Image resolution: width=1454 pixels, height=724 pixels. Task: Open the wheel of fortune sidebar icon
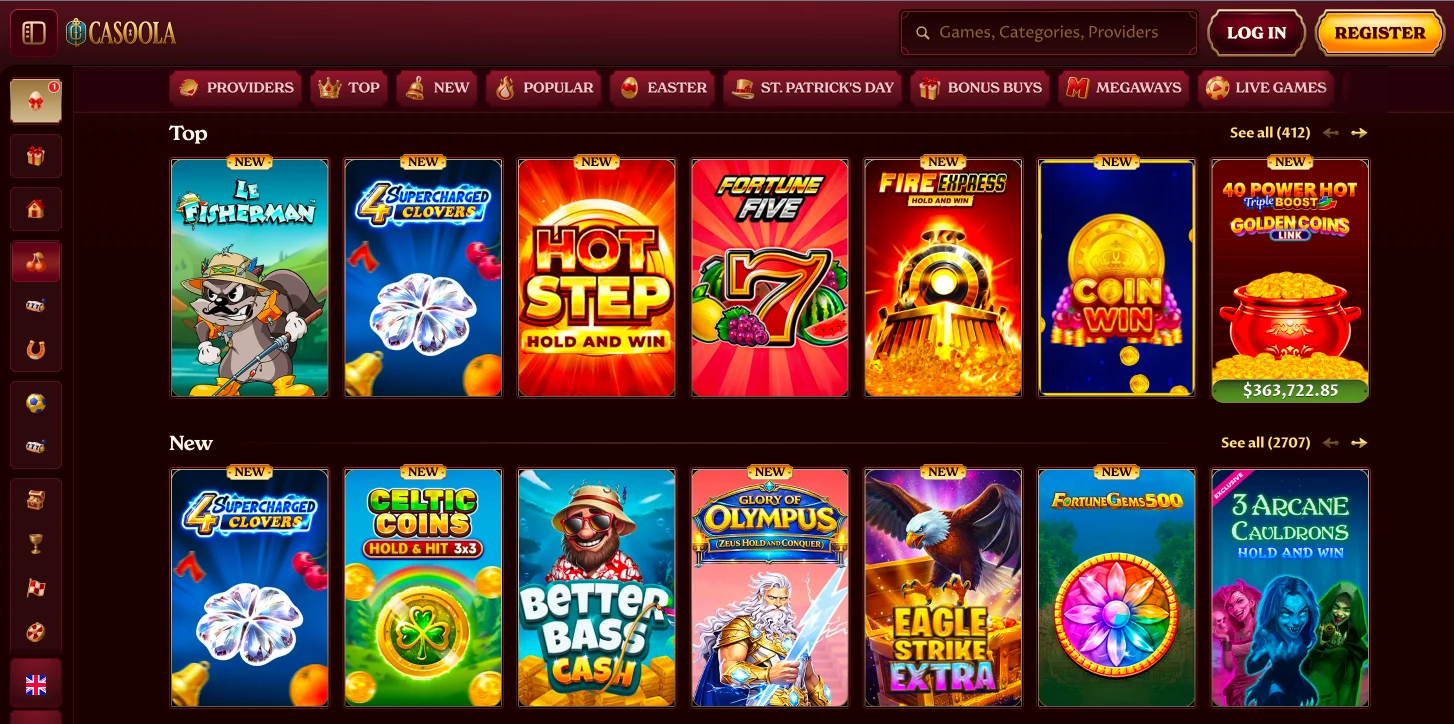[36, 632]
